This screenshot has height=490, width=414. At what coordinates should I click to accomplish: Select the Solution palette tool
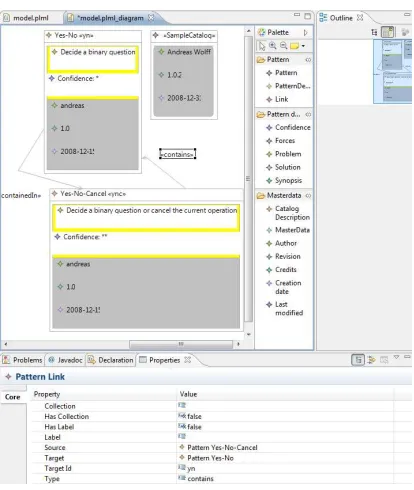tap(283, 167)
